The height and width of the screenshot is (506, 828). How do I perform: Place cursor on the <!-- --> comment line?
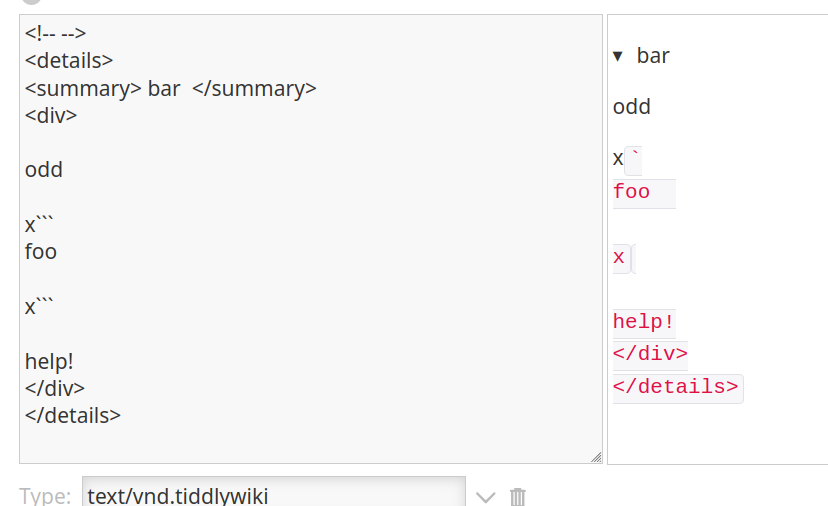[56, 34]
